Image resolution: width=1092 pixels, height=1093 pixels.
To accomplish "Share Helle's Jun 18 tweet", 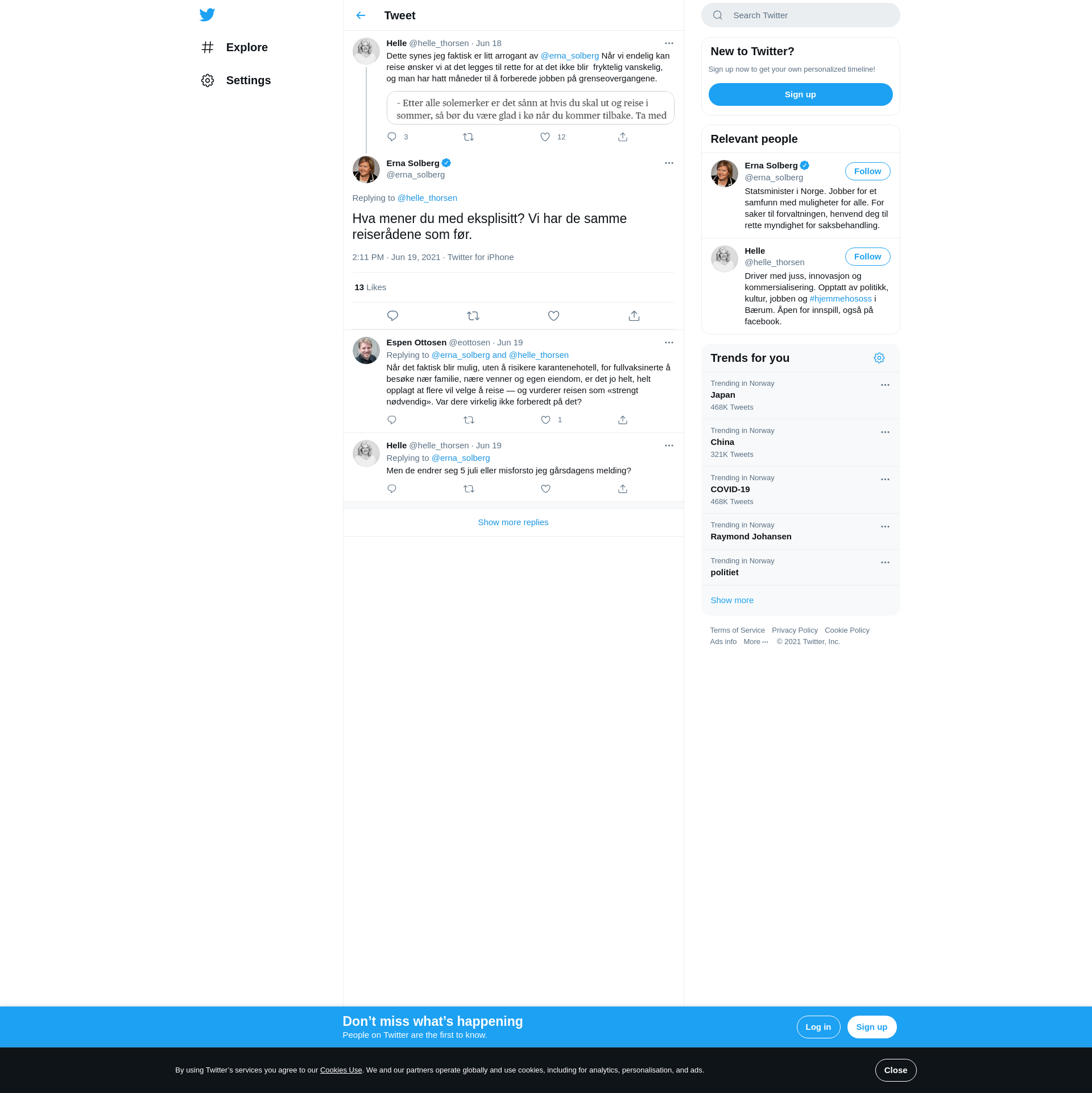I will 623,137.
